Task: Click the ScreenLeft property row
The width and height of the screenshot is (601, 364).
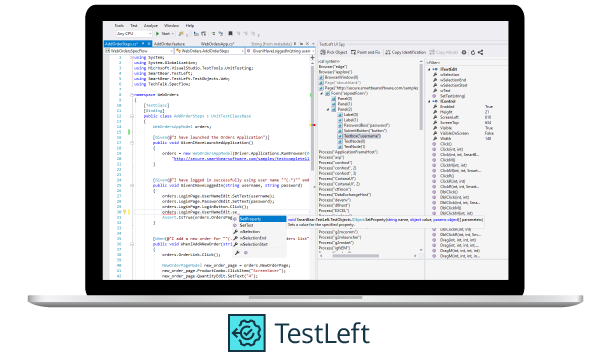Action: 467,117
